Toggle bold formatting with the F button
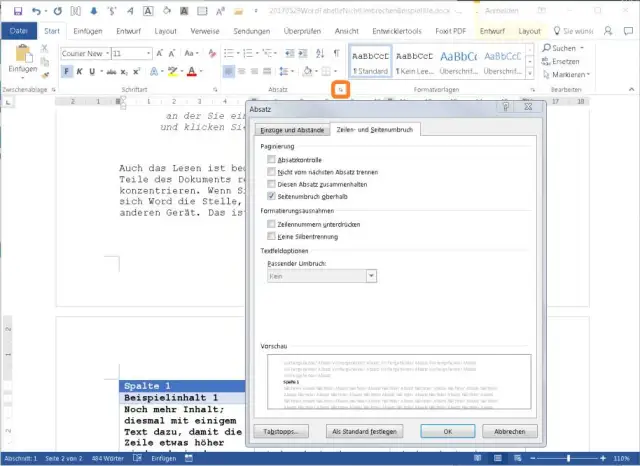This screenshot has width=640, height=466. coord(67,72)
